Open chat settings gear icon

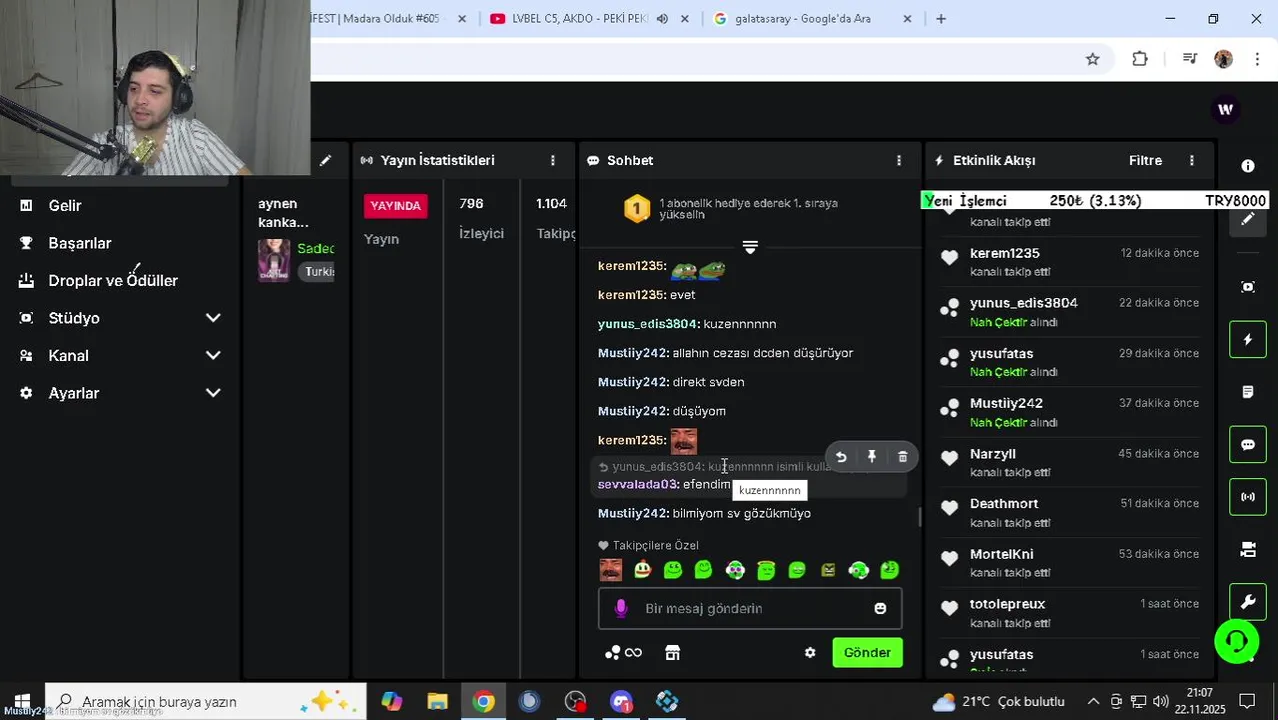point(810,653)
